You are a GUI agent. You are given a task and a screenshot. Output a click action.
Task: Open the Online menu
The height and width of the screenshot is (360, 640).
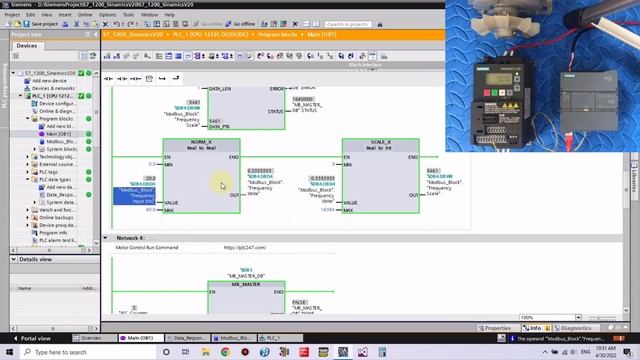click(85, 15)
